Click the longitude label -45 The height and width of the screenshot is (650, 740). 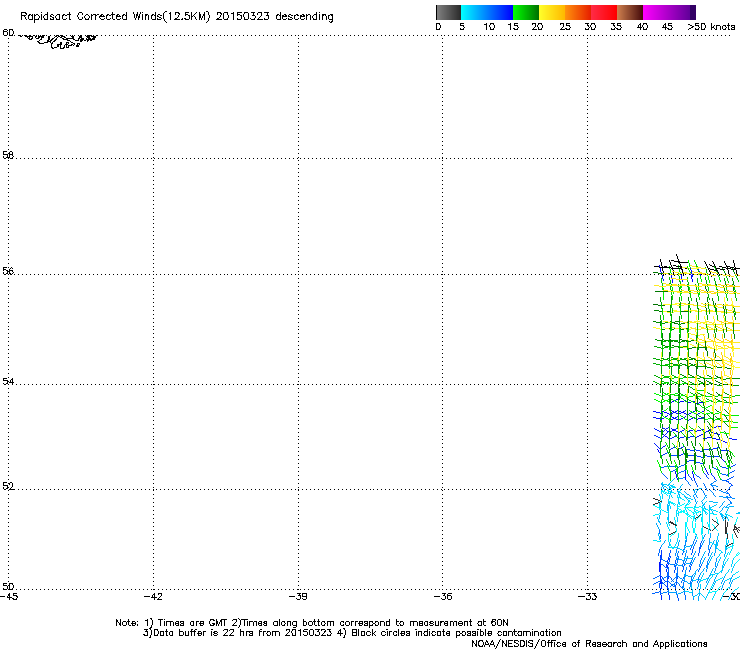[9, 597]
